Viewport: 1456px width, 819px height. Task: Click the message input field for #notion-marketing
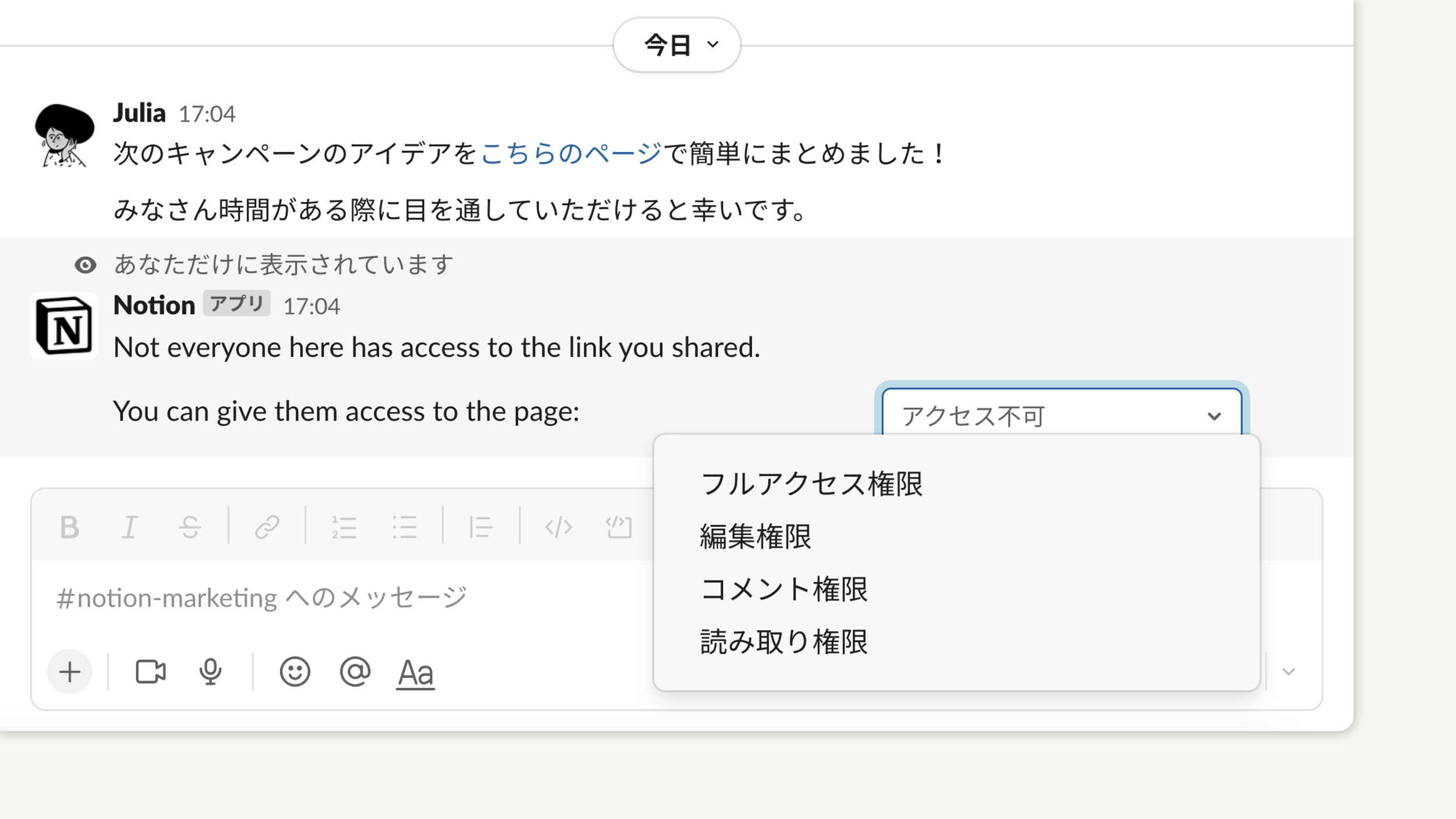click(349, 596)
